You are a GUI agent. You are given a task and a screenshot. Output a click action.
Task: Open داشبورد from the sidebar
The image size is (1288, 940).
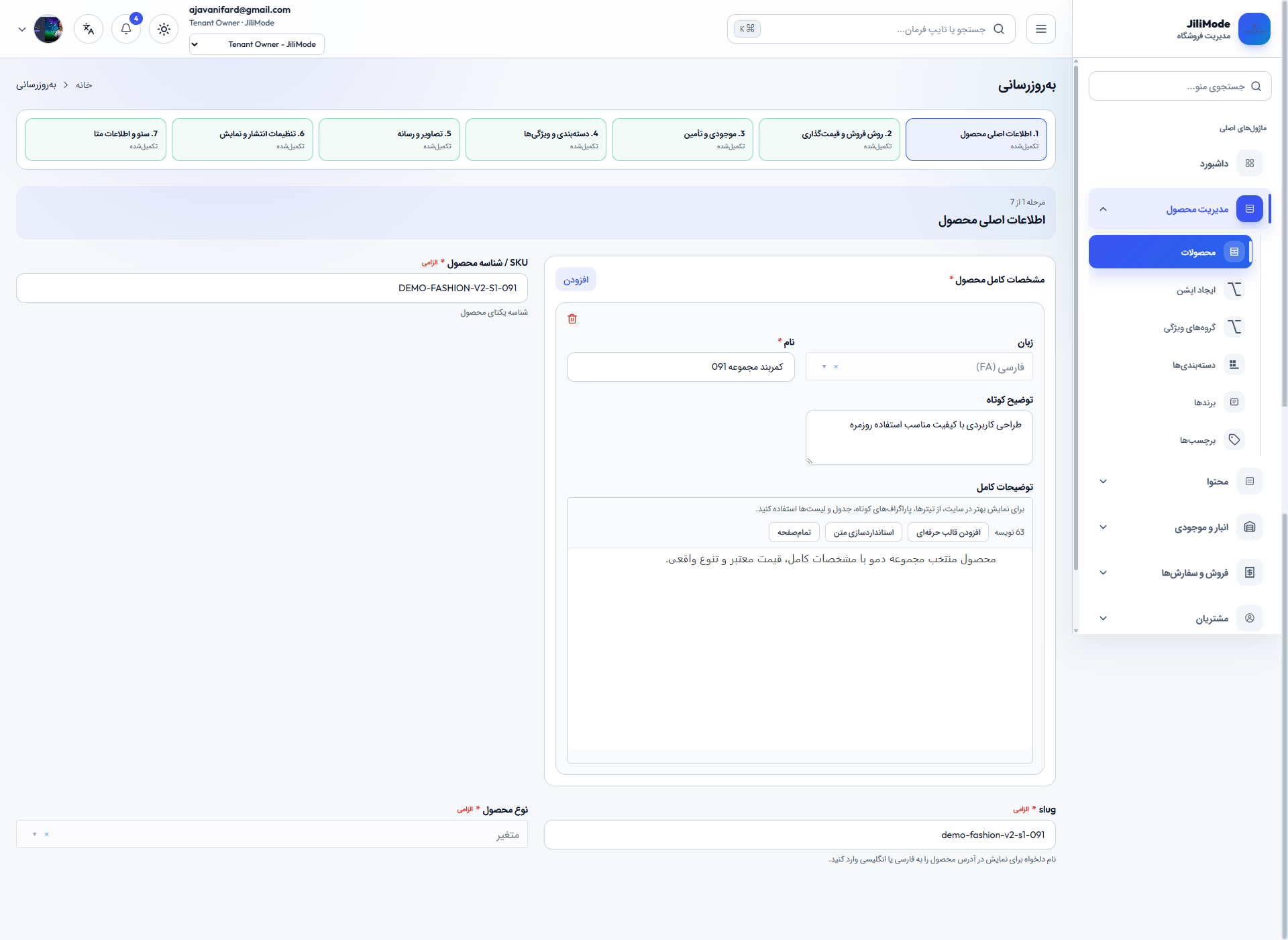pyautogui.click(x=1180, y=163)
